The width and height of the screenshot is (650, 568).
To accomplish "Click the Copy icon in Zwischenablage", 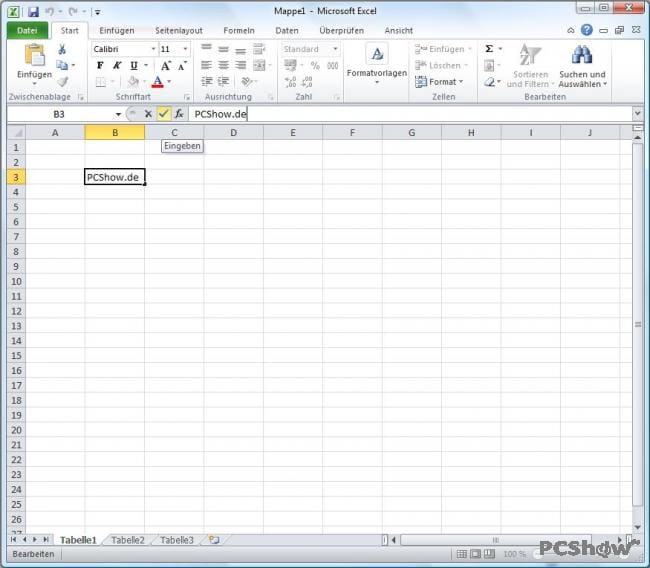I will (x=62, y=65).
